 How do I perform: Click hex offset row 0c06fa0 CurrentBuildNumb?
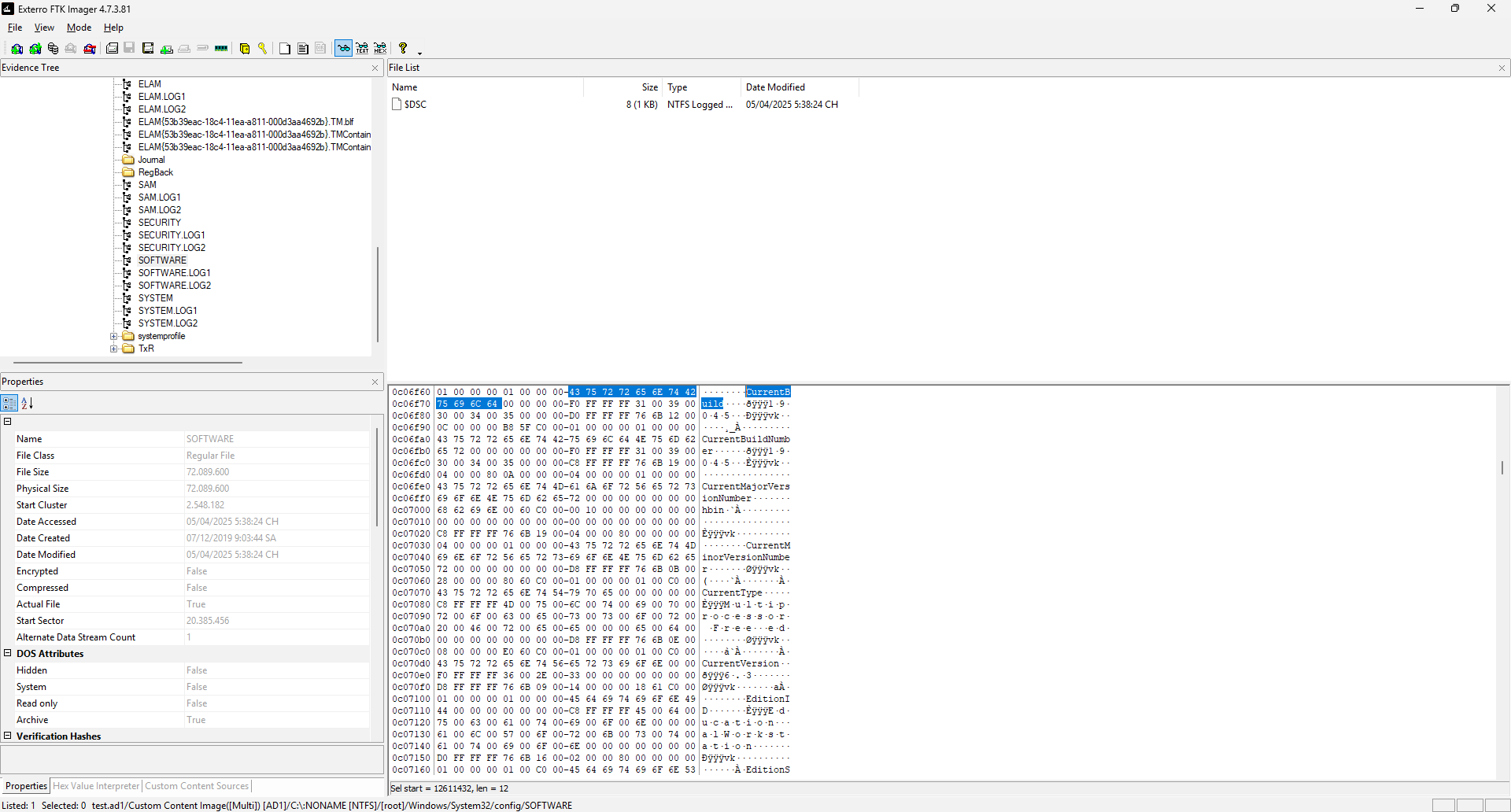[x=590, y=440]
